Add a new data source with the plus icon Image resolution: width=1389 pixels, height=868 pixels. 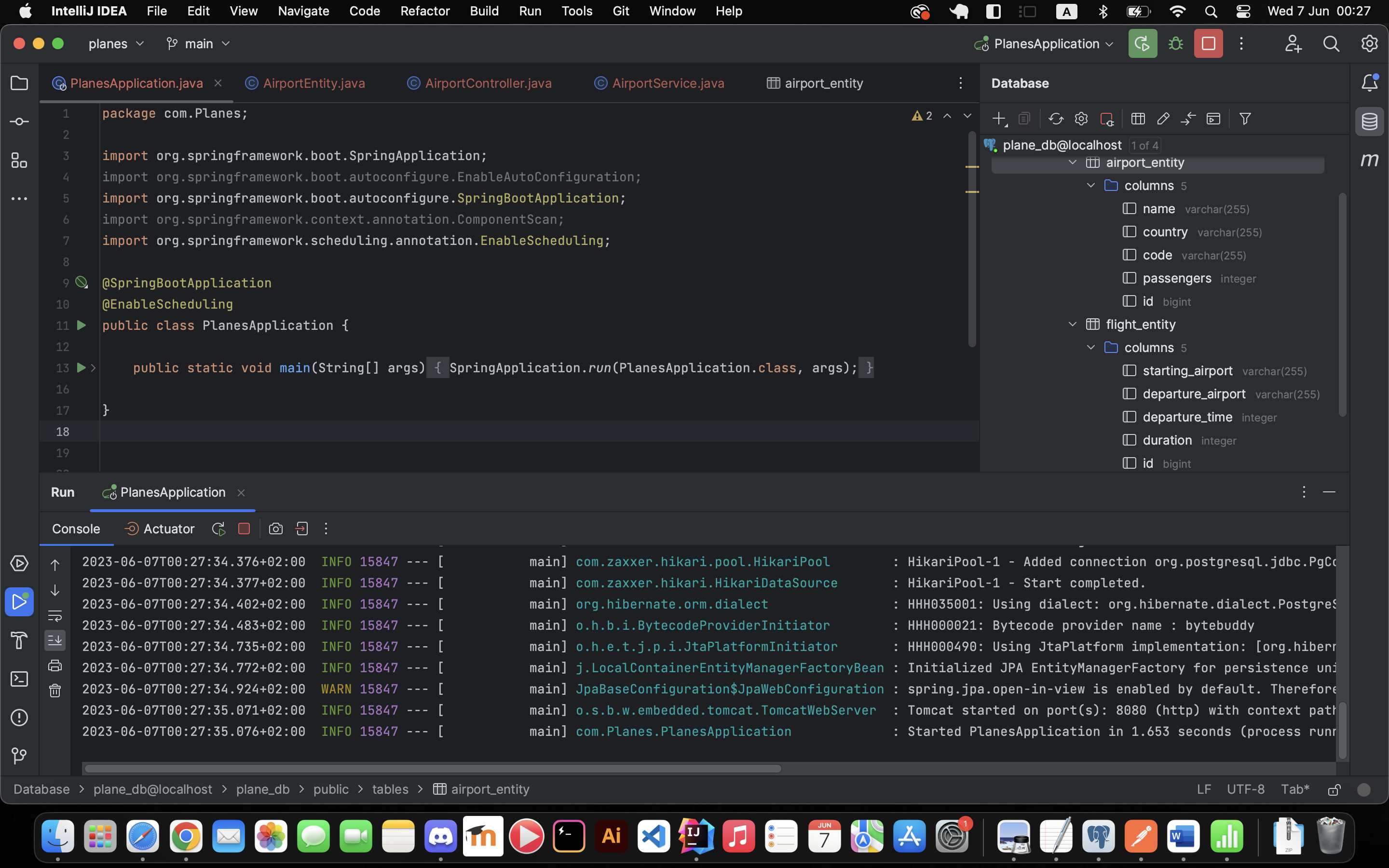(x=999, y=119)
